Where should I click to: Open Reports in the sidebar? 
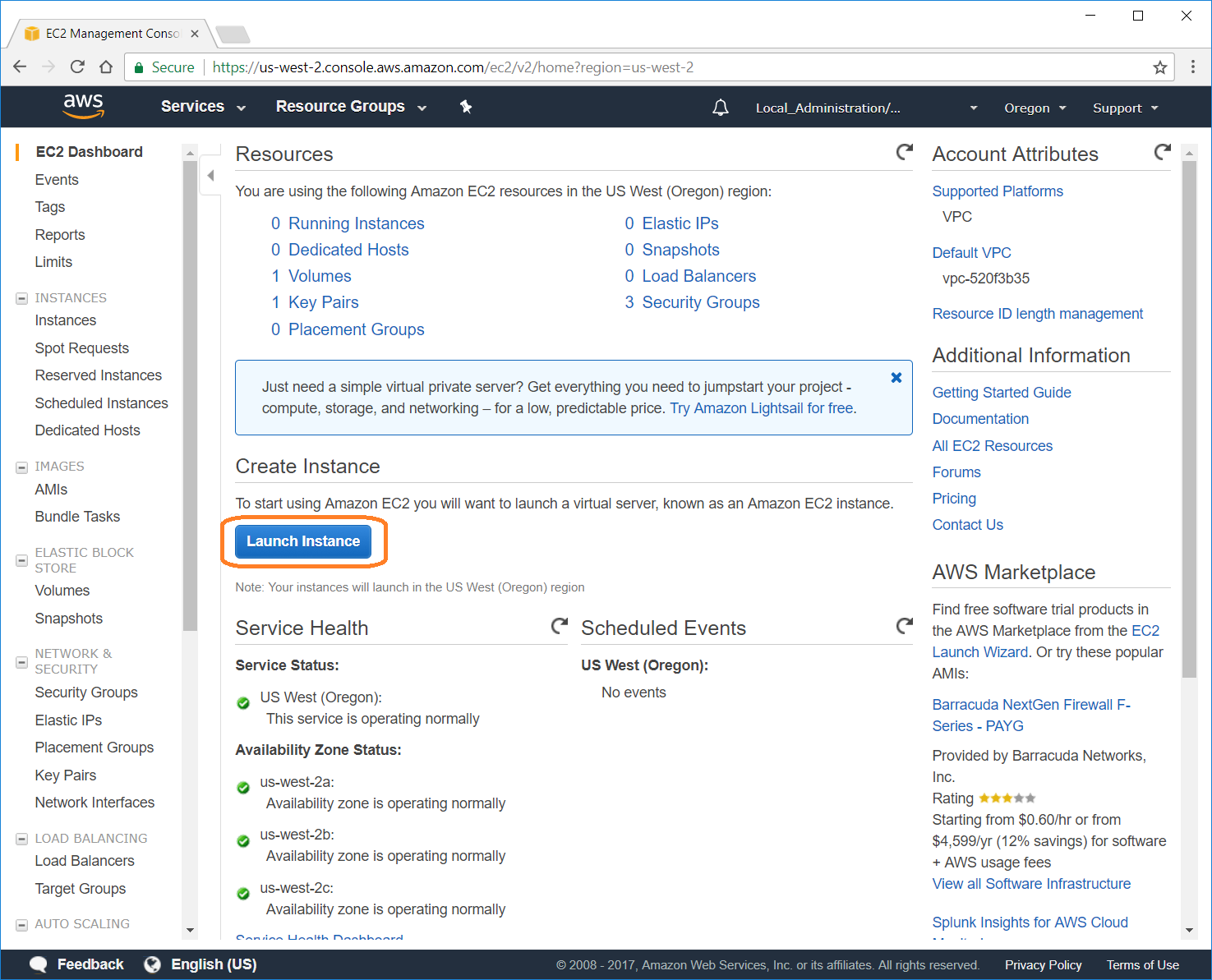pos(60,235)
